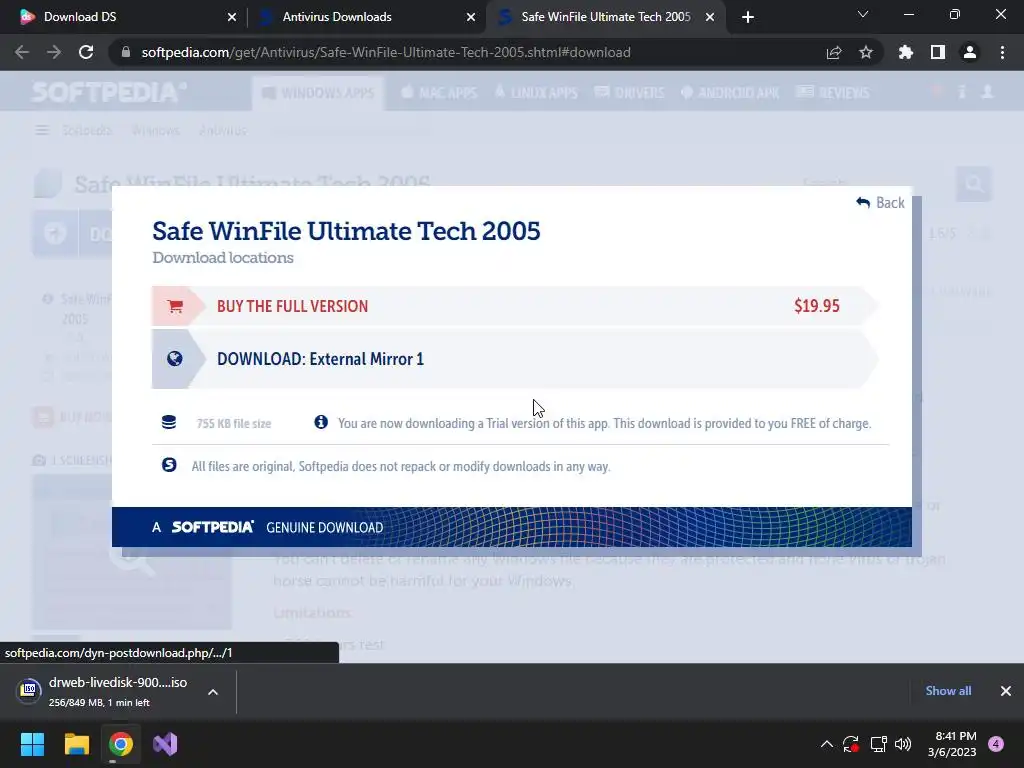Close the Download DS tab
This screenshot has height=768, width=1024.
232,17
